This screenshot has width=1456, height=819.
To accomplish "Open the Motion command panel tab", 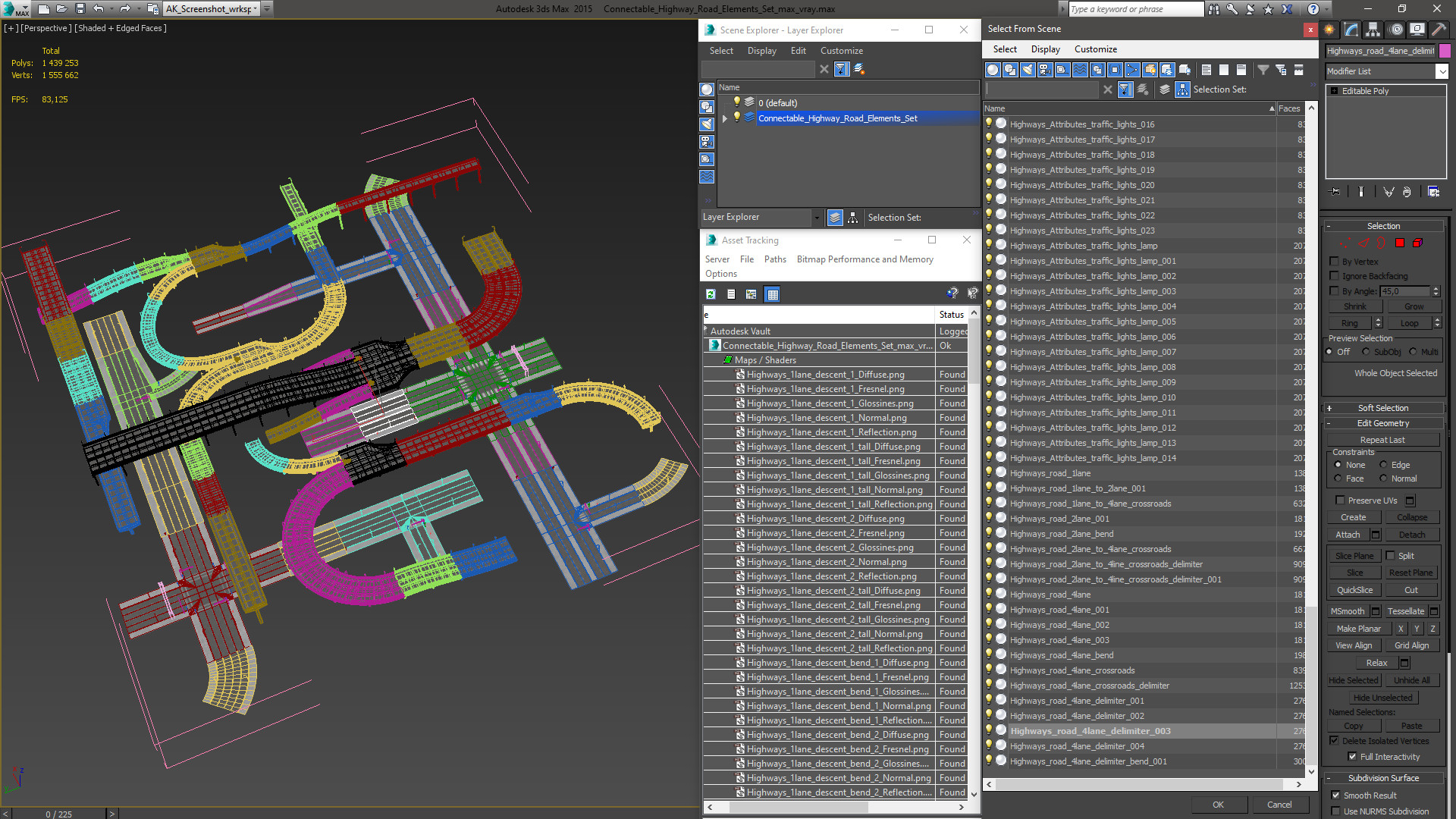I will (1396, 30).
